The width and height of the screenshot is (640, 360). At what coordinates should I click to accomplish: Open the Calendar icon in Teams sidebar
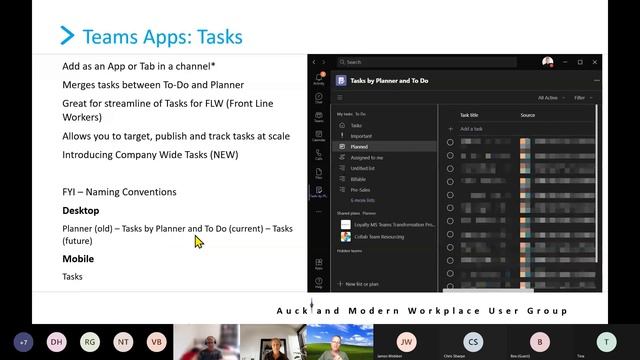pyautogui.click(x=319, y=136)
